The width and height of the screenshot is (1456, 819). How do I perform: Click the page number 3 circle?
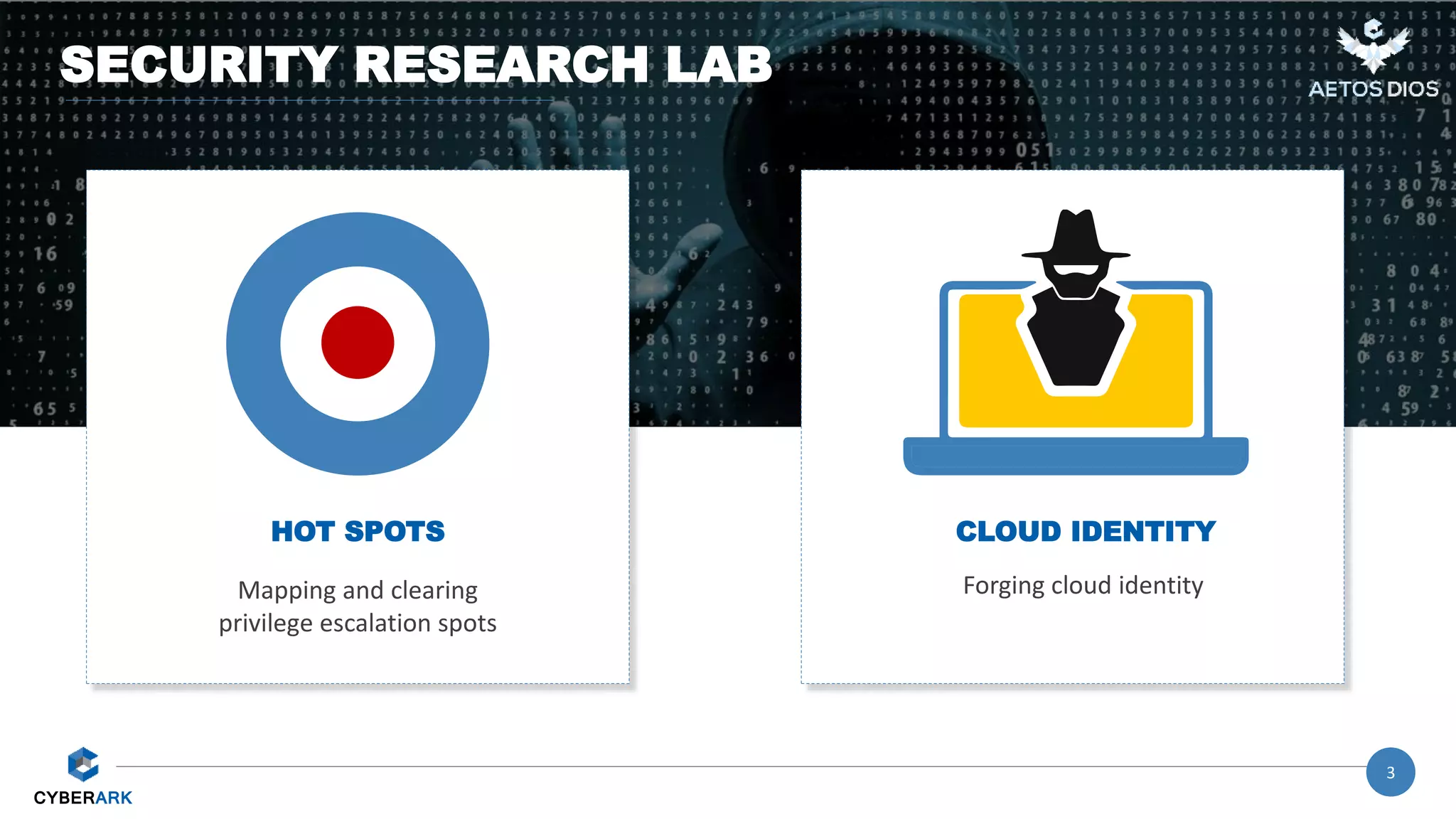click(1390, 772)
